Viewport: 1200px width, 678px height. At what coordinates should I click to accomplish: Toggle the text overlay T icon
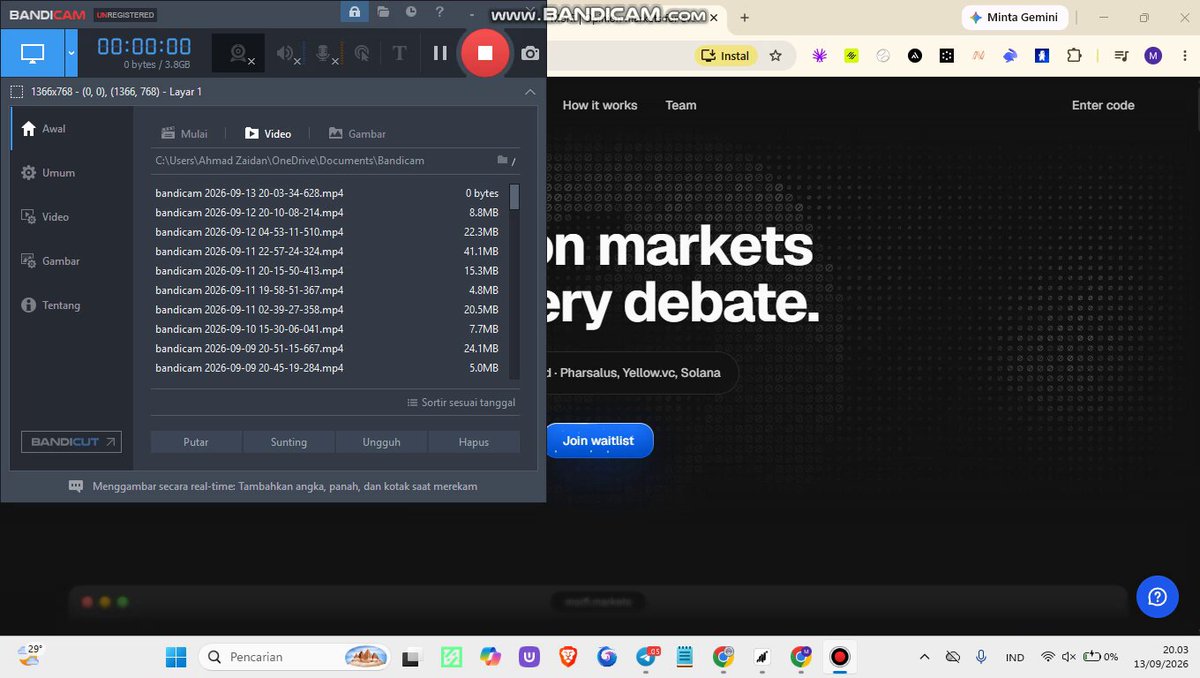point(399,53)
